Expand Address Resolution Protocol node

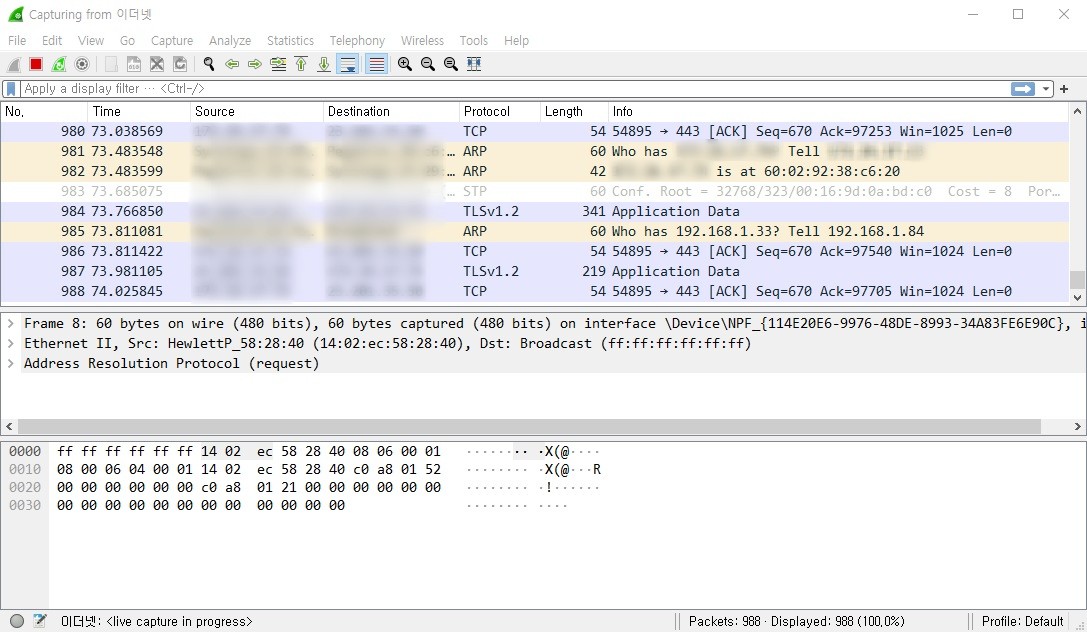click(x=10, y=363)
